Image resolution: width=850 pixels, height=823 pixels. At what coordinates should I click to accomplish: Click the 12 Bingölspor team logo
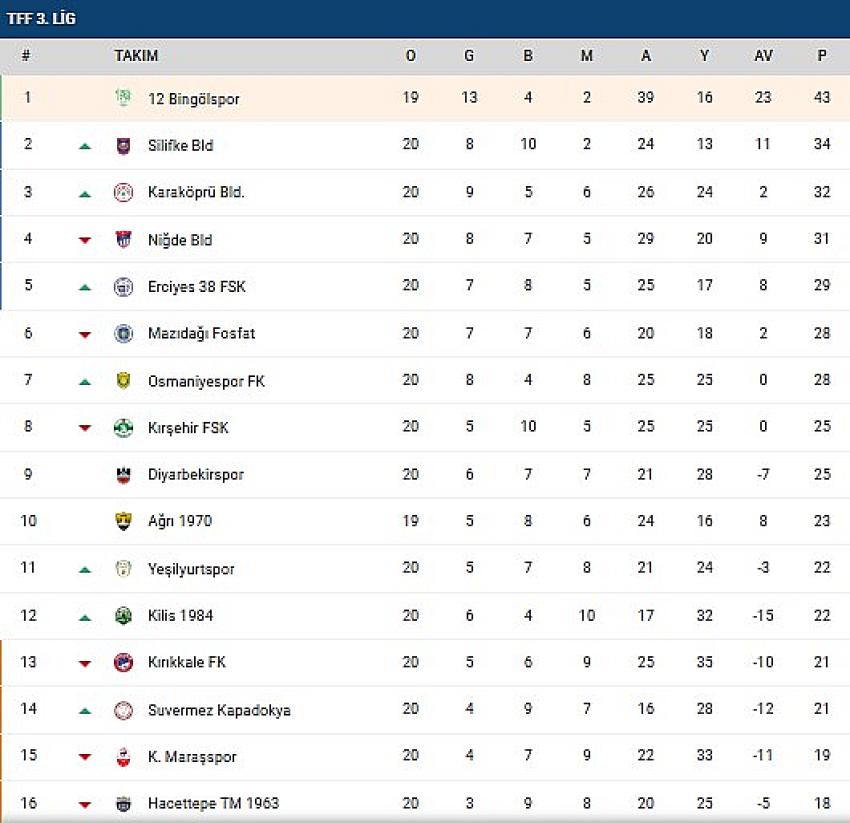(123, 98)
